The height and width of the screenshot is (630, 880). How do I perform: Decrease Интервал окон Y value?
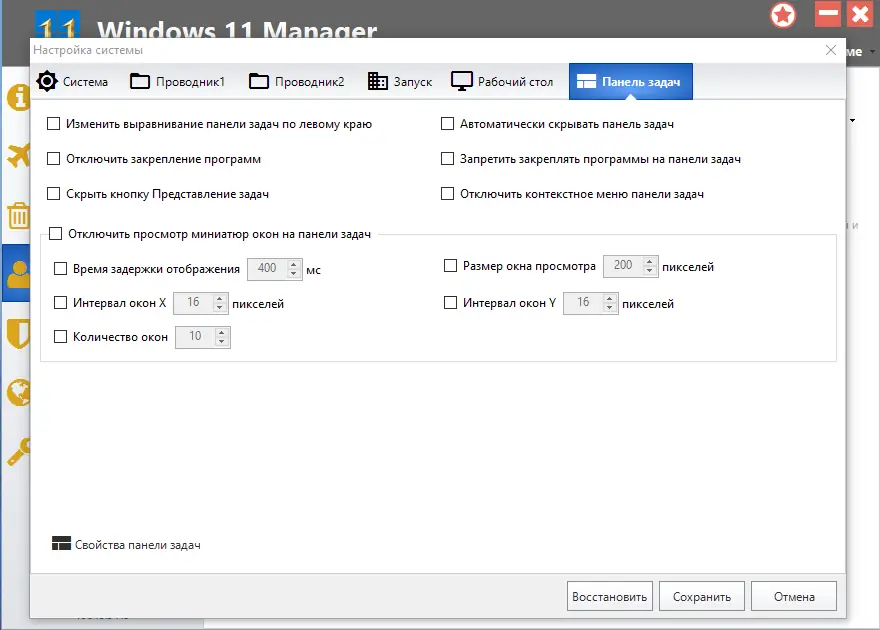click(609, 308)
